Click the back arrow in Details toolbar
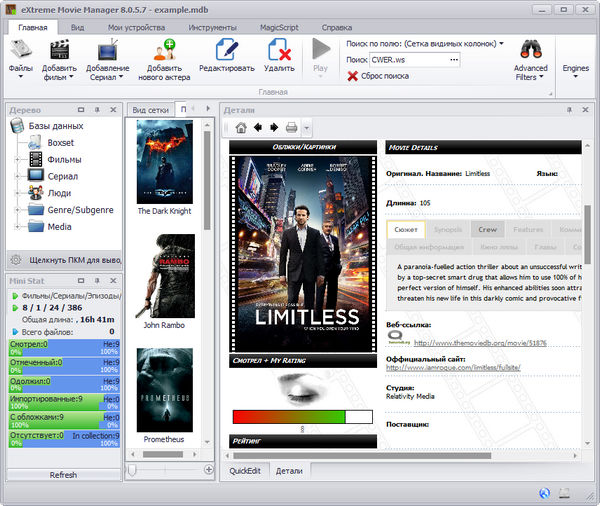Screen dimensions: 600x506 [x=257, y=127]
